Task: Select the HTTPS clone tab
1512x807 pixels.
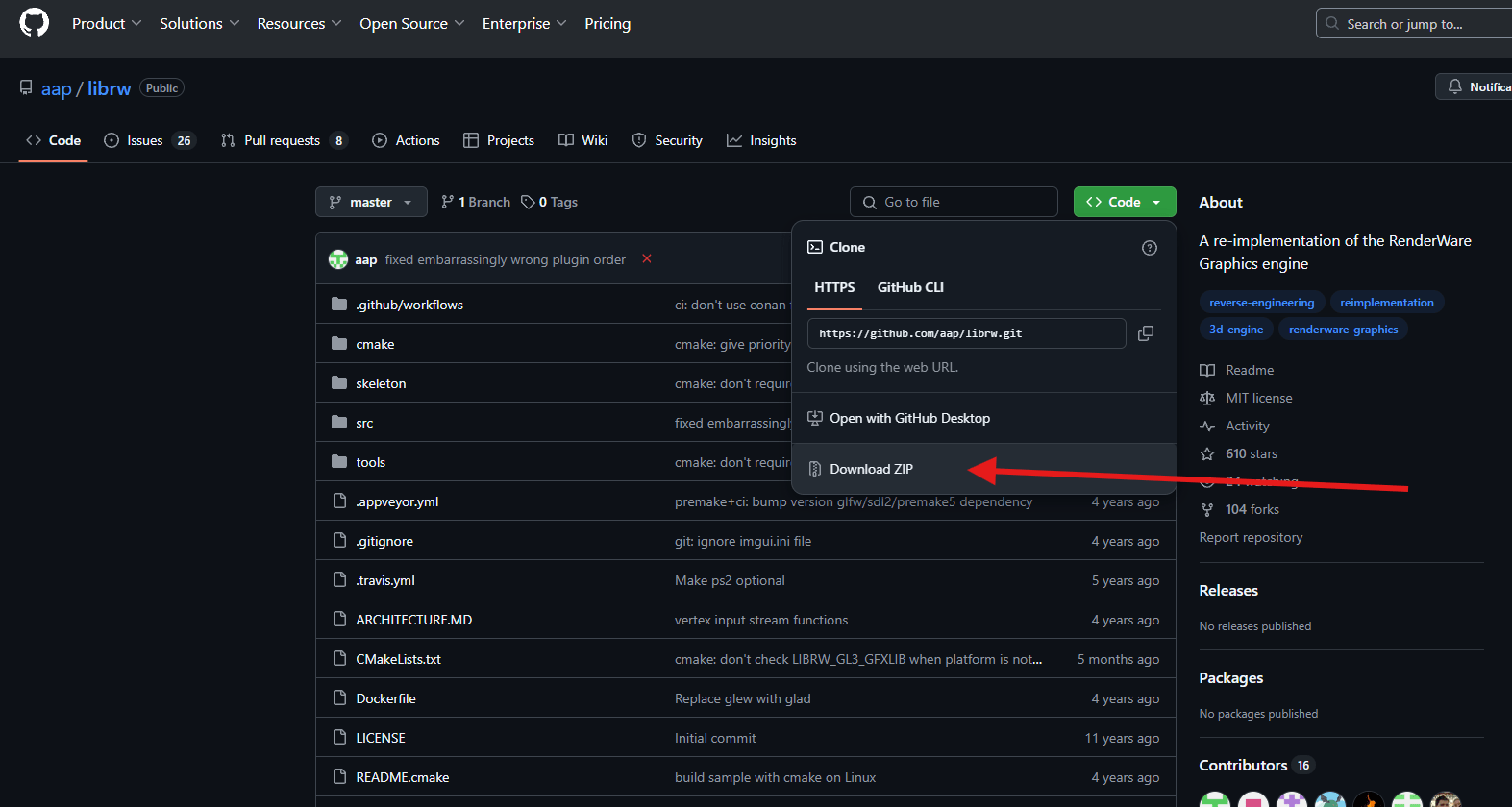Action: pos(834,287)
